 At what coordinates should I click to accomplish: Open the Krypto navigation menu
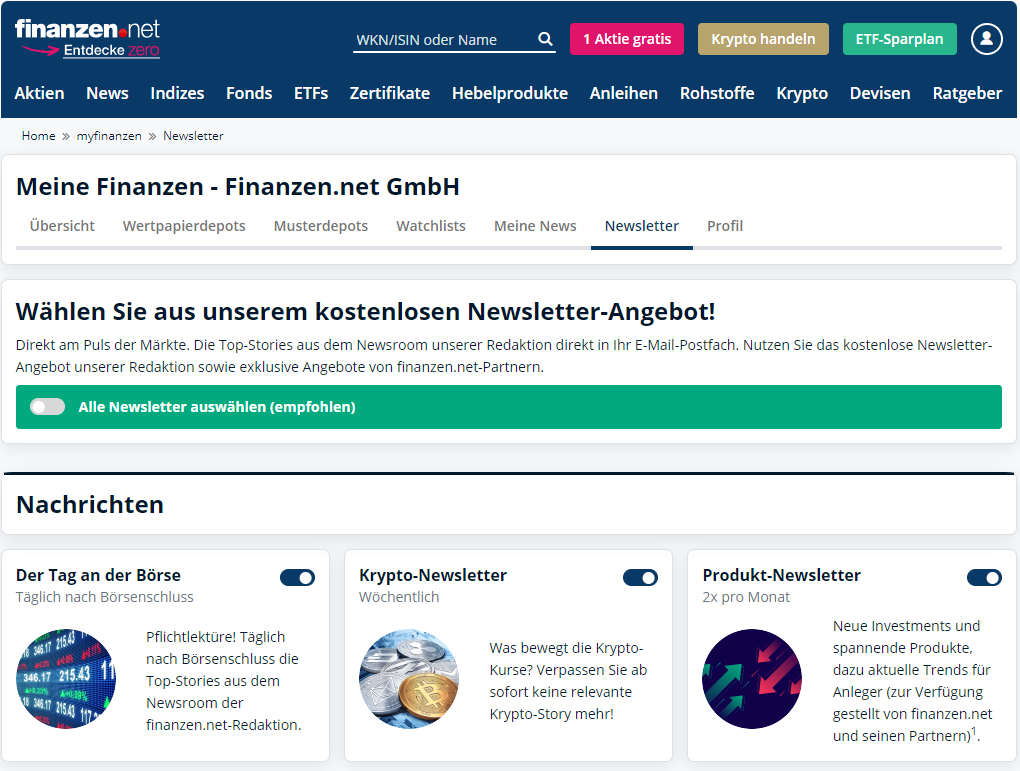point(802,94)
